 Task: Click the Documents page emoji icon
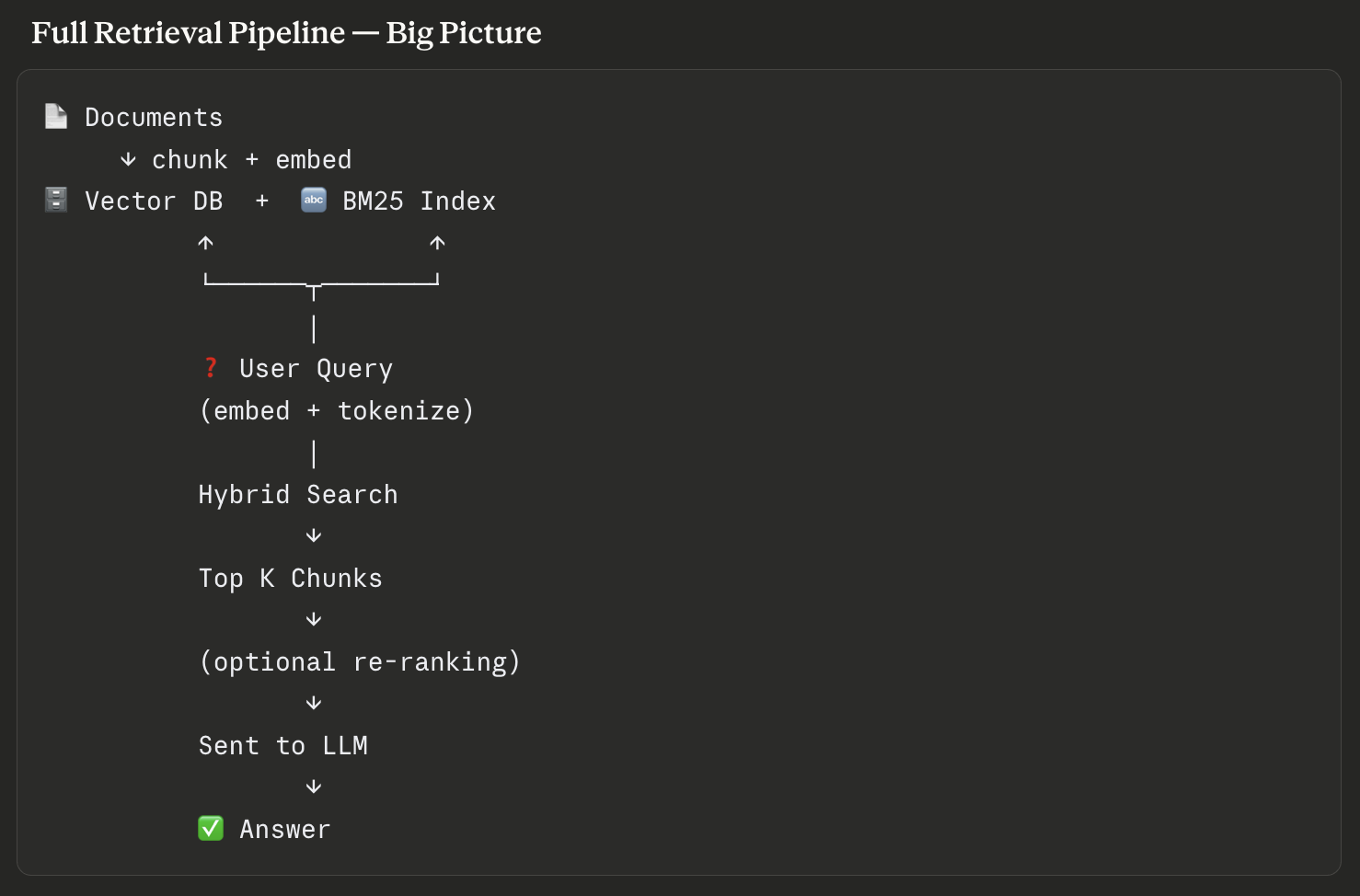pos(56,116)
